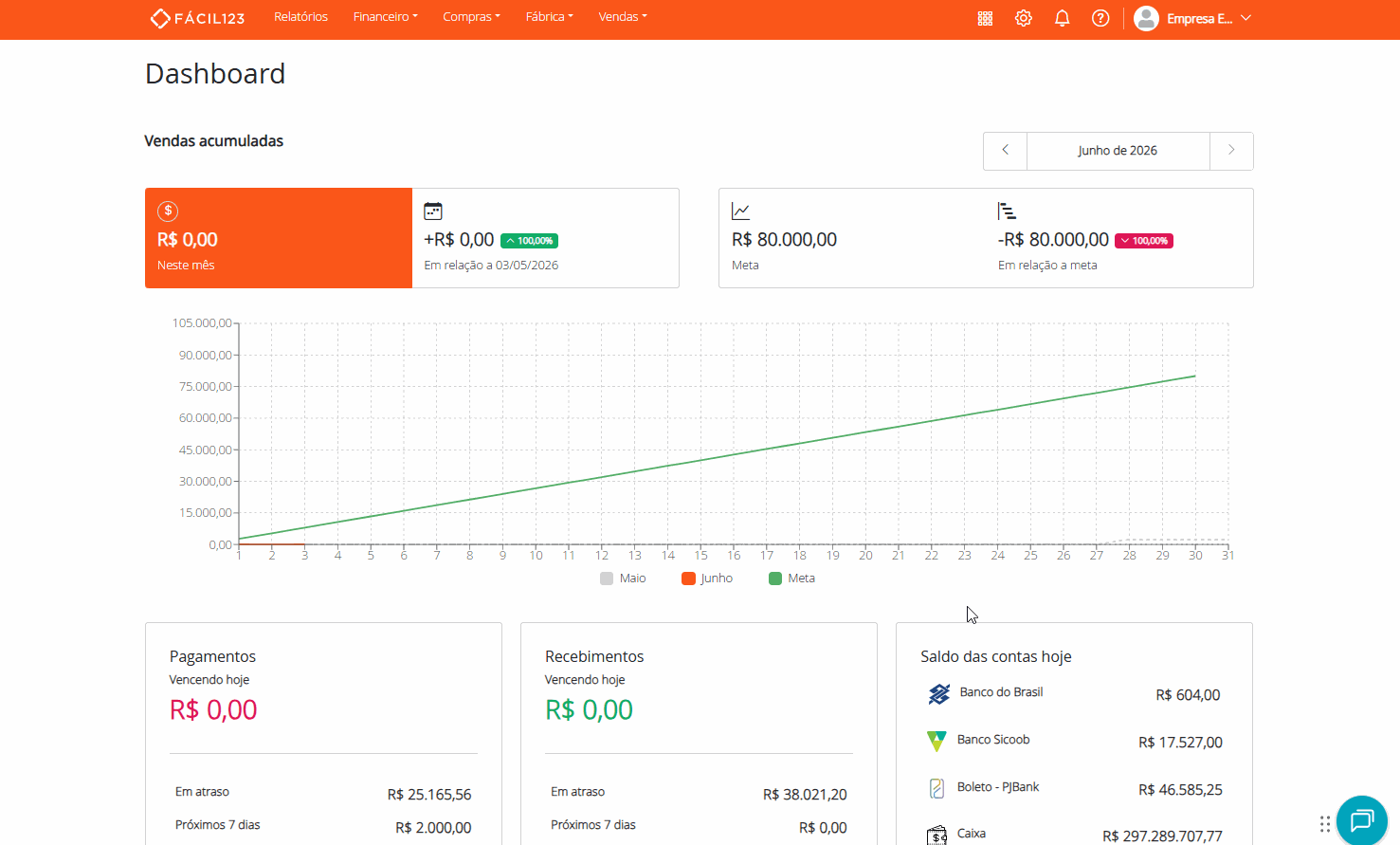Open the apps grid icon
The image size is (1400, 845).
[985, 18]
